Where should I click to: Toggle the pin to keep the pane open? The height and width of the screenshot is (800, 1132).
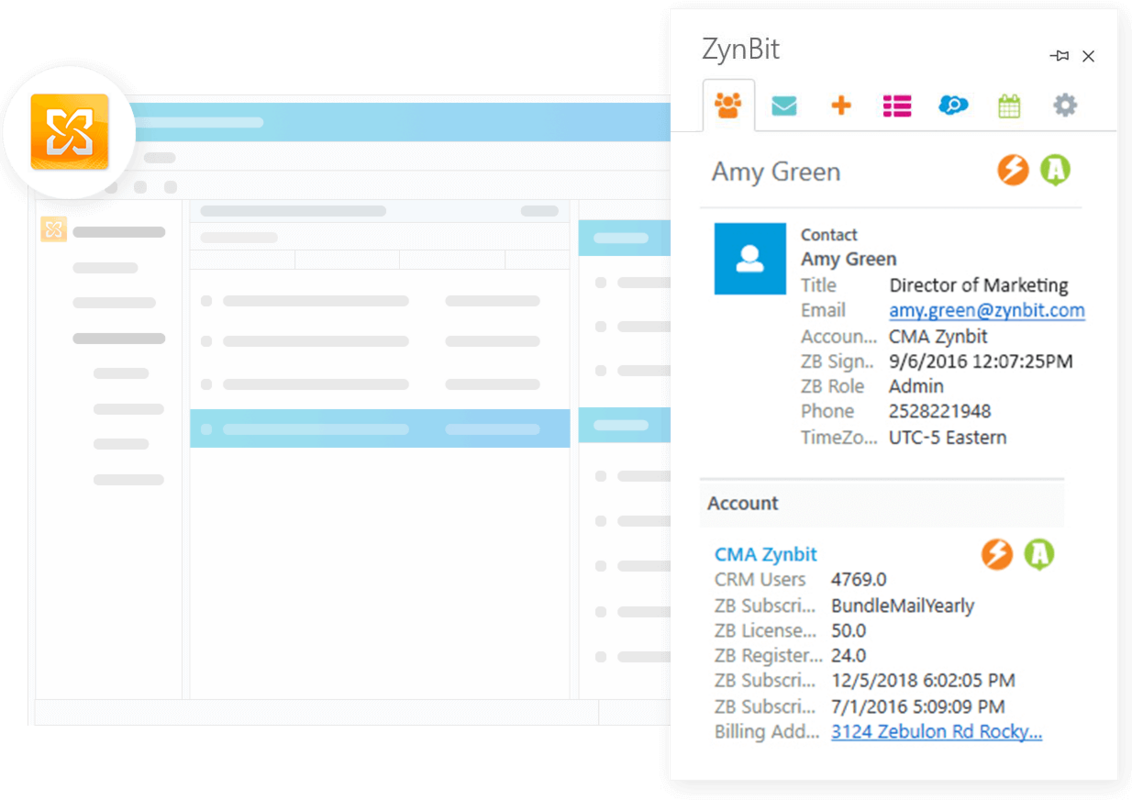(x=1059, y=56)
